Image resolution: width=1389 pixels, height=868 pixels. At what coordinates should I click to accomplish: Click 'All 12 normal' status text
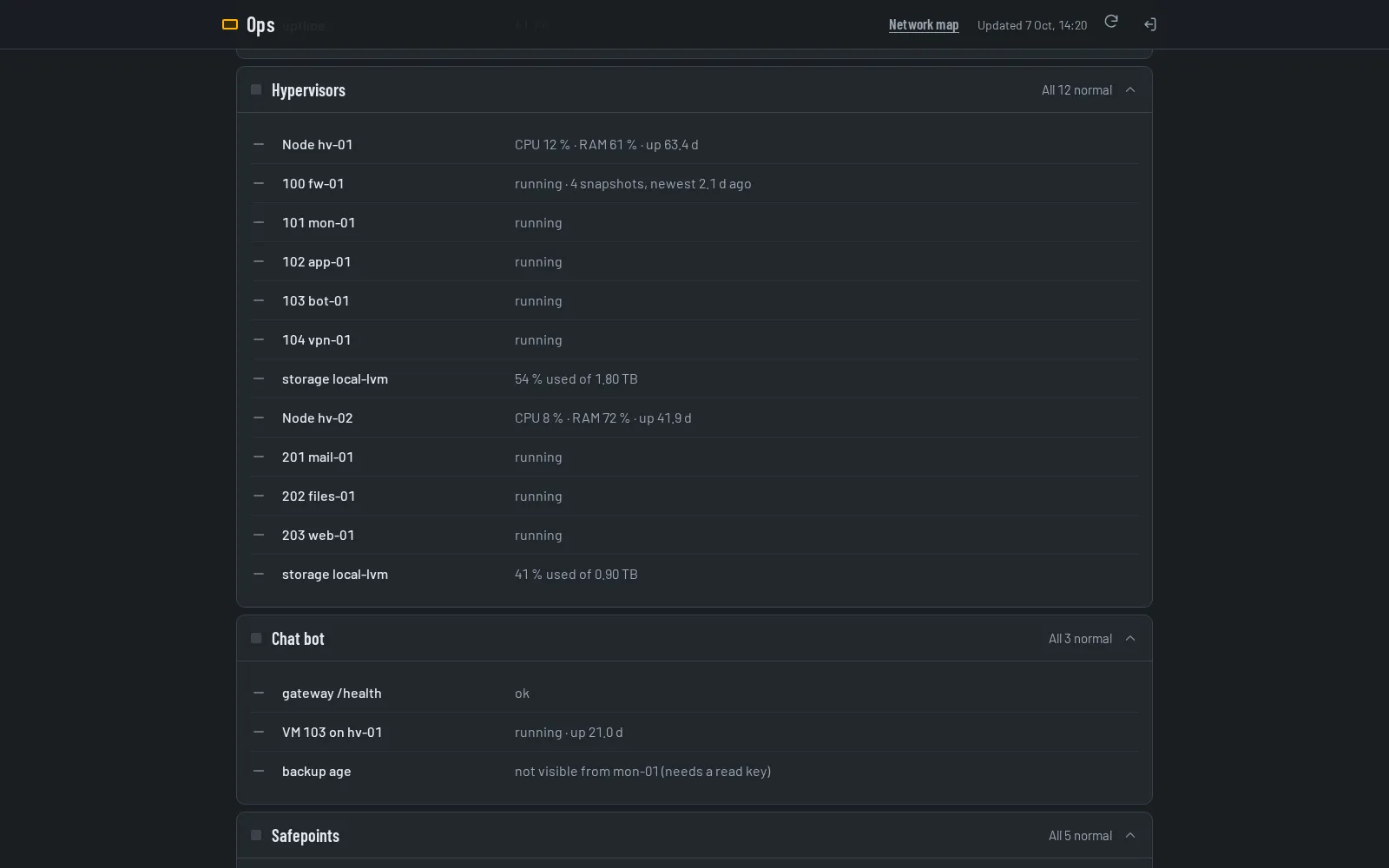[x=1076, y=89]
